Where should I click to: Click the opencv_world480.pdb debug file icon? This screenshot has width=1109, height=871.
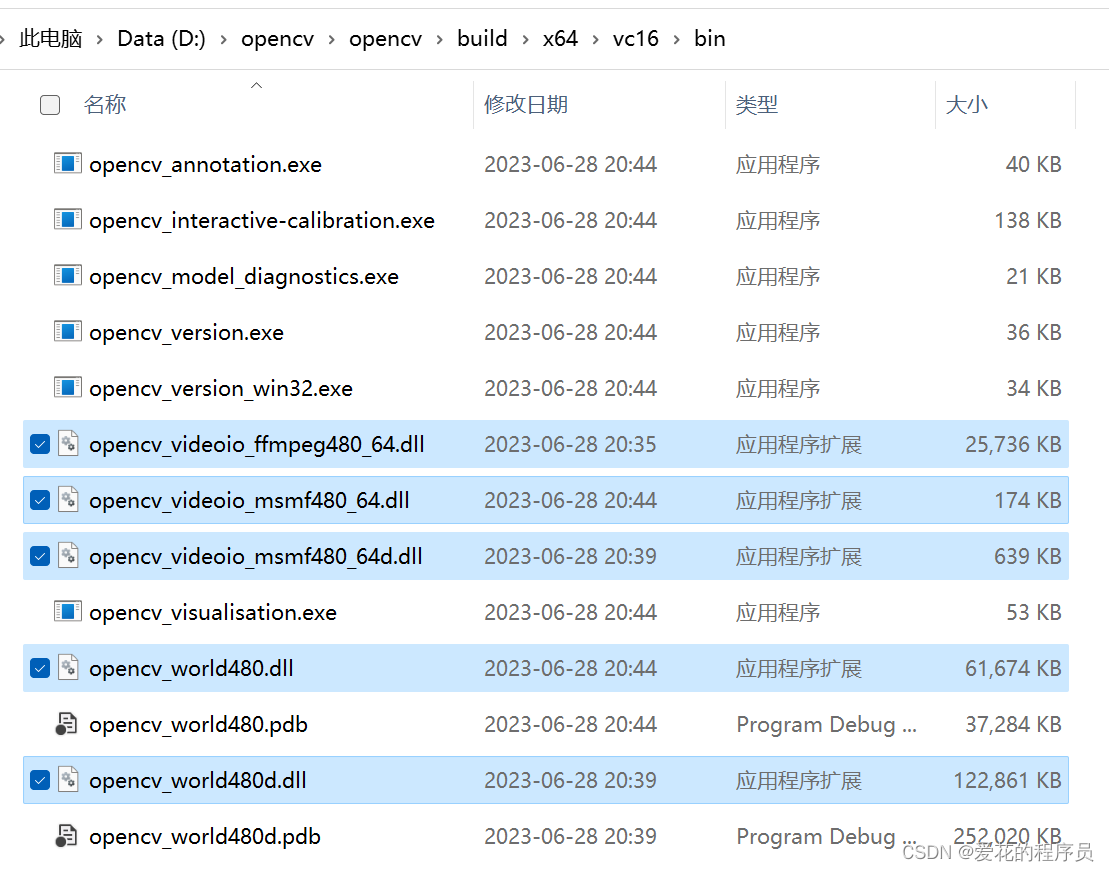tap(66, 723)
